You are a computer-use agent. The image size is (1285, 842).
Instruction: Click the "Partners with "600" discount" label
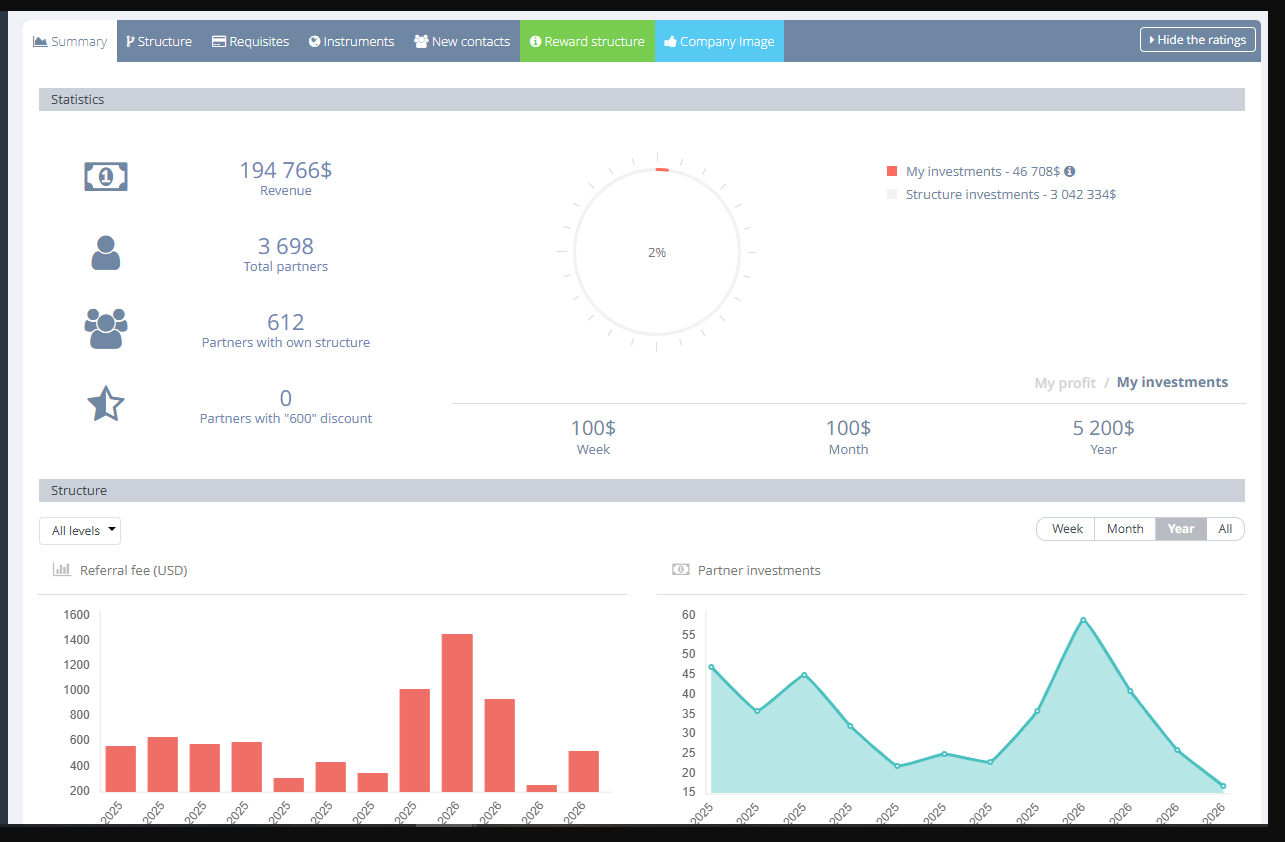tap(286, 419)
